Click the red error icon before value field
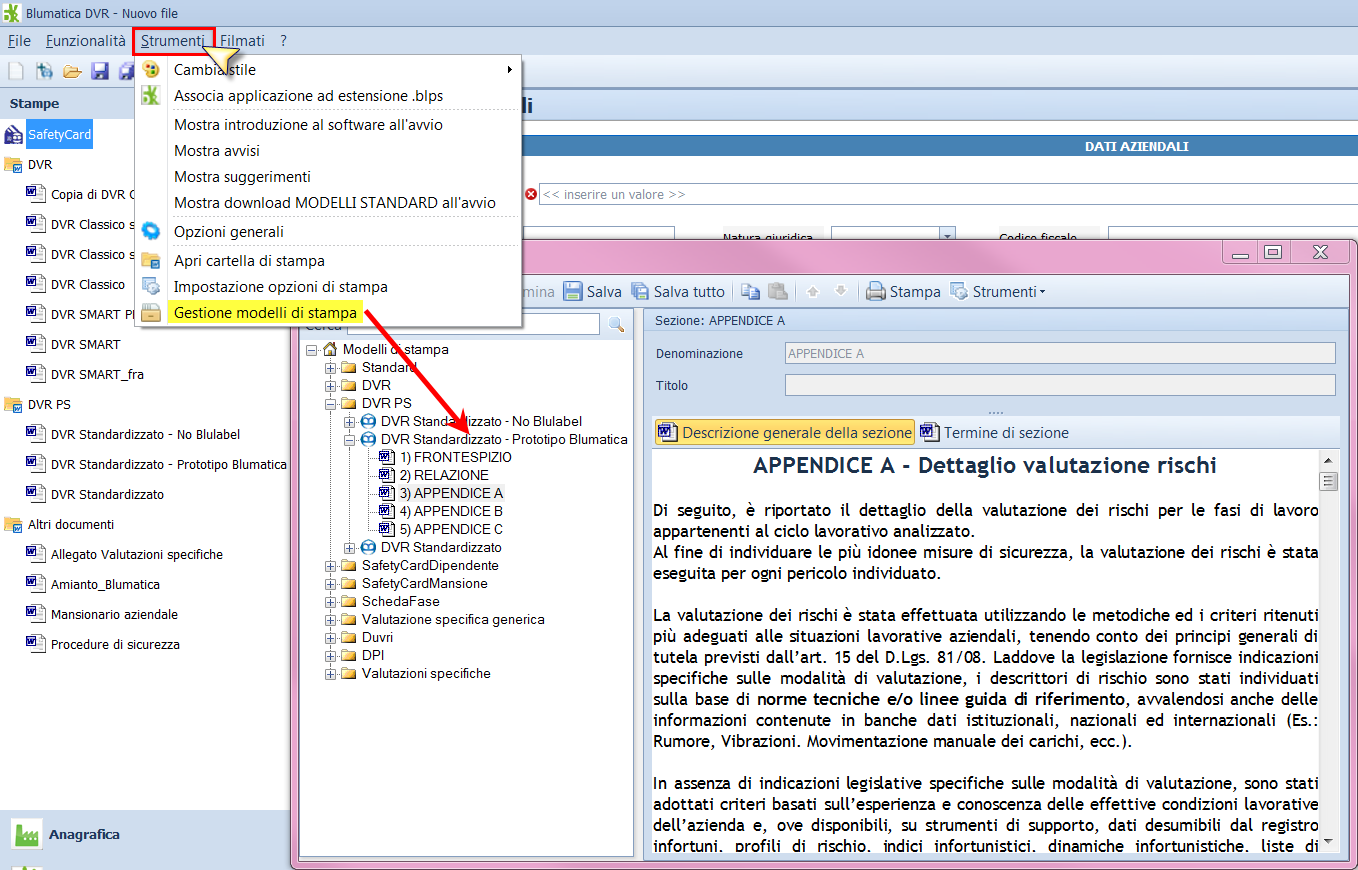Image resolution: width=1358 pixels, height=870 pixels. pos(531,195)
